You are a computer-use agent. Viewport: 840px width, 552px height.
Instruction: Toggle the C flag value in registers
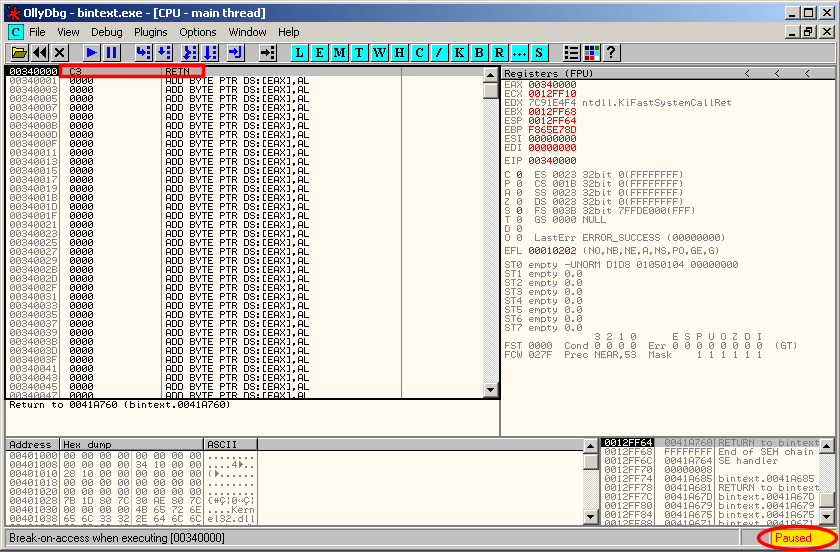[x=519, y=174]
